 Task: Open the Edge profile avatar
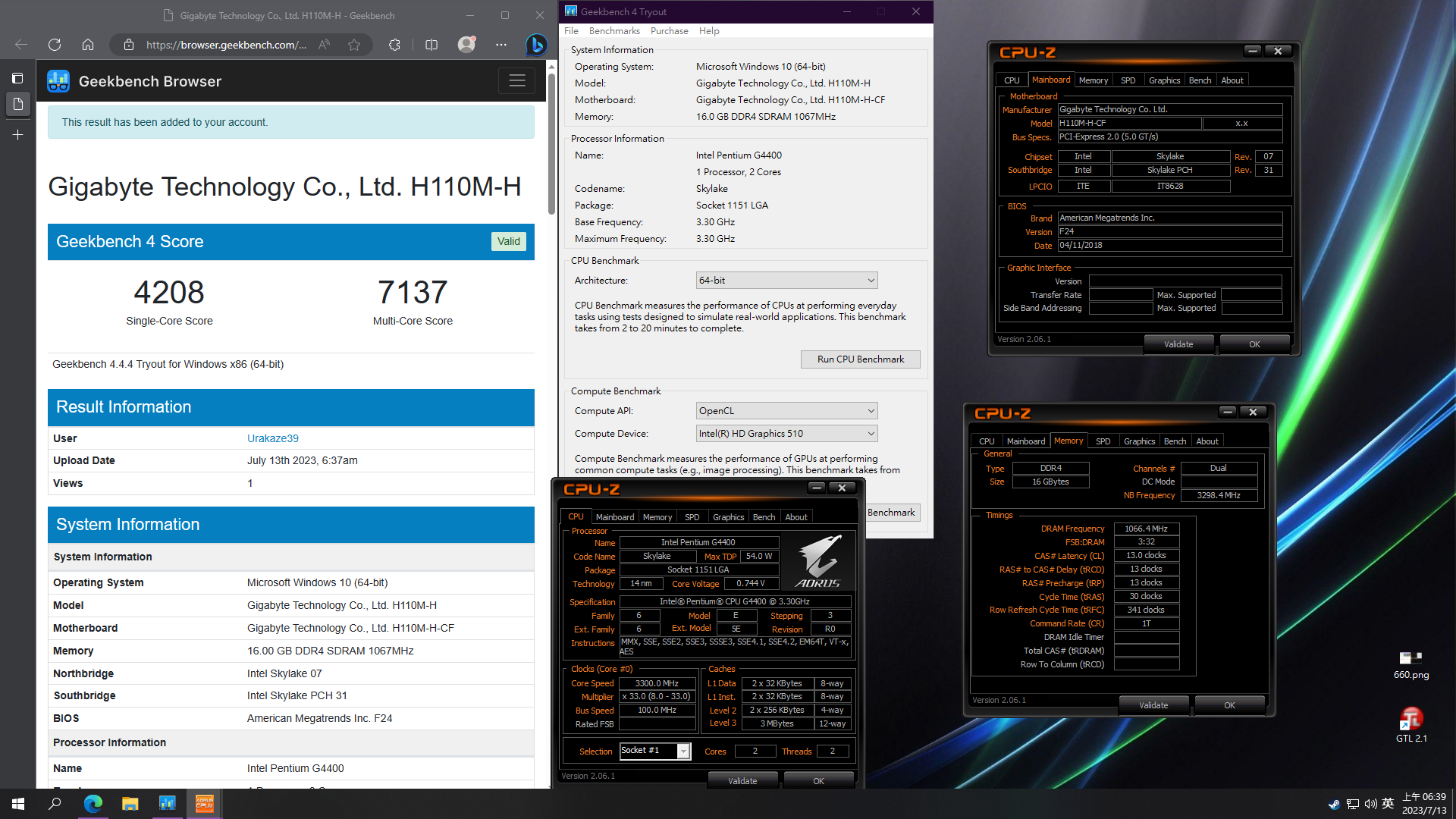pyautogui.click(x=466, y=45)
